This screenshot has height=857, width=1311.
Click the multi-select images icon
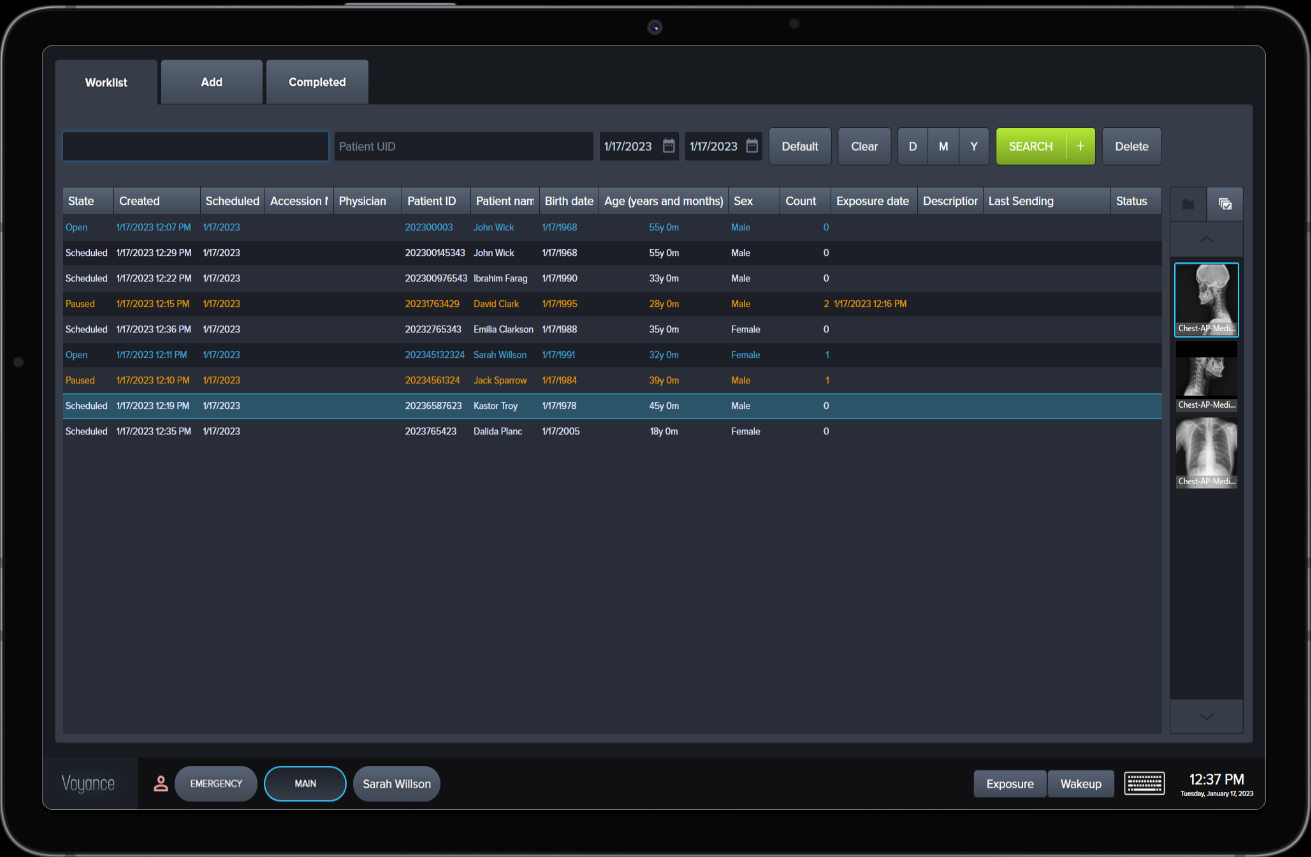(x=1225, y=204)
